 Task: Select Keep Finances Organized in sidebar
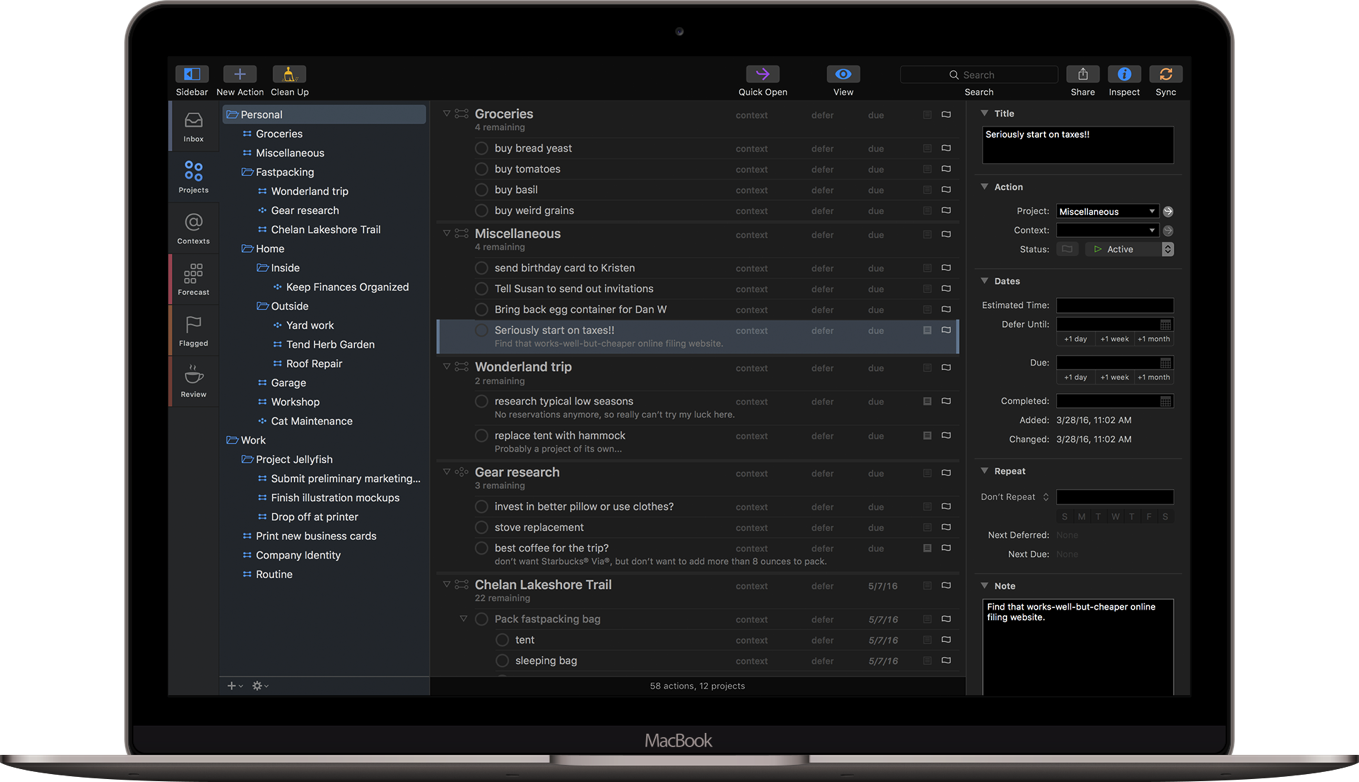coord(347,287)
